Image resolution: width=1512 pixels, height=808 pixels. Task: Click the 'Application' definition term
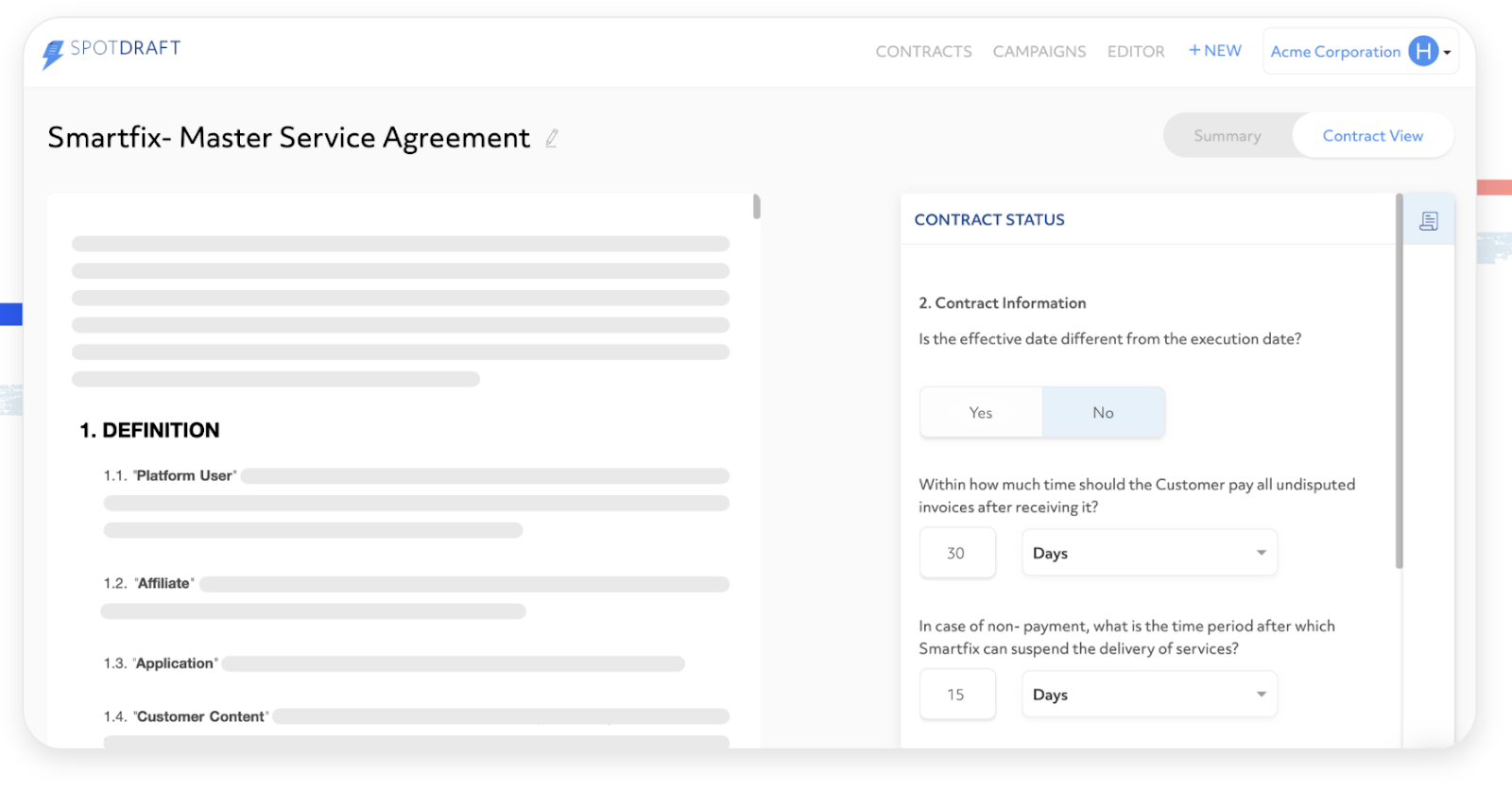[175, 663]
